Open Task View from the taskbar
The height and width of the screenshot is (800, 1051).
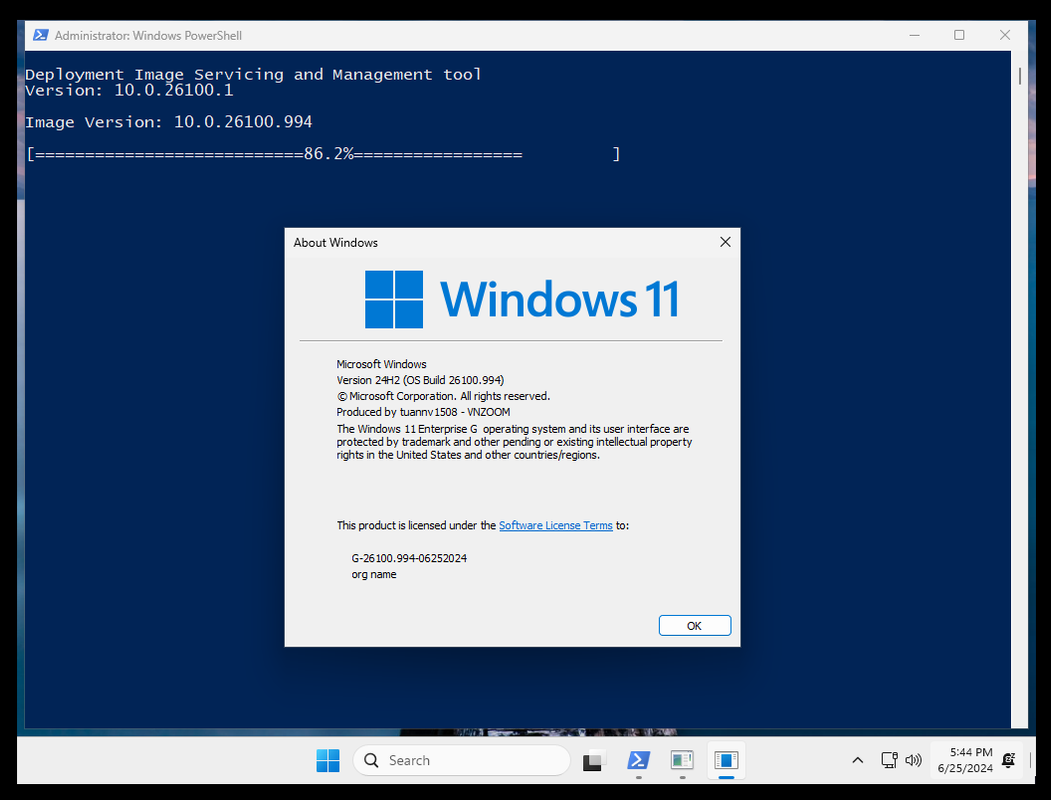tap(593, 760)
